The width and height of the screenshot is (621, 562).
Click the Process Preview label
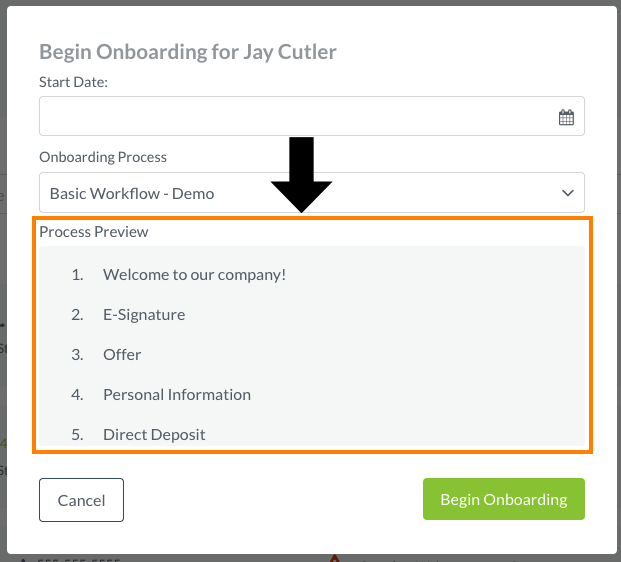click(93, 232)
